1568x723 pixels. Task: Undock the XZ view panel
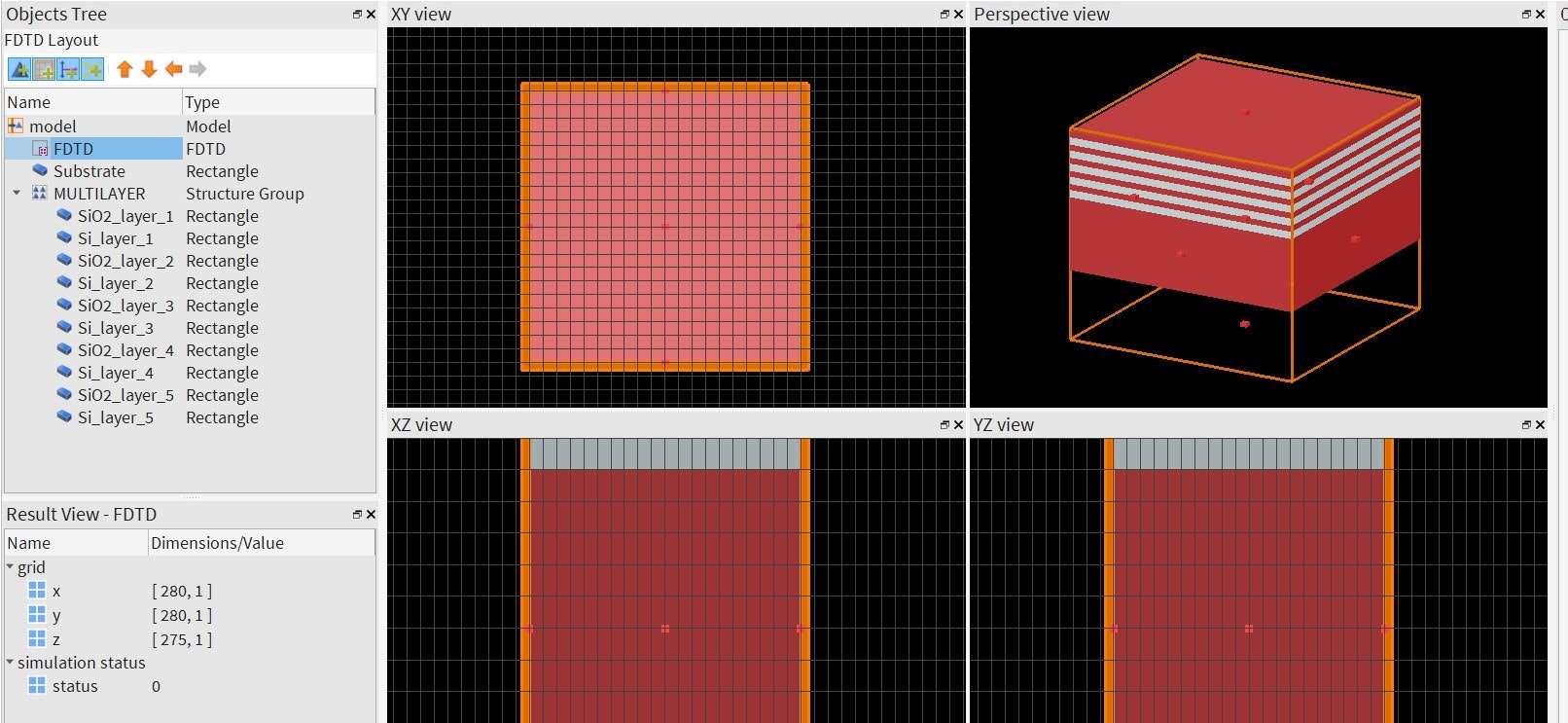[x=944, y=425]
